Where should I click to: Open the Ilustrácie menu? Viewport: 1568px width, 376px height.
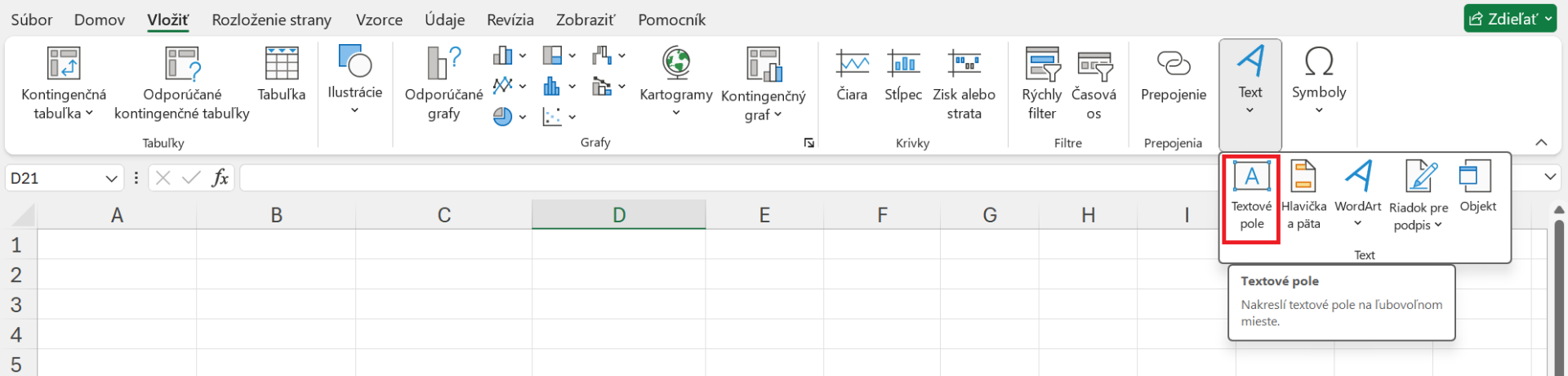[x=354, y=79]
